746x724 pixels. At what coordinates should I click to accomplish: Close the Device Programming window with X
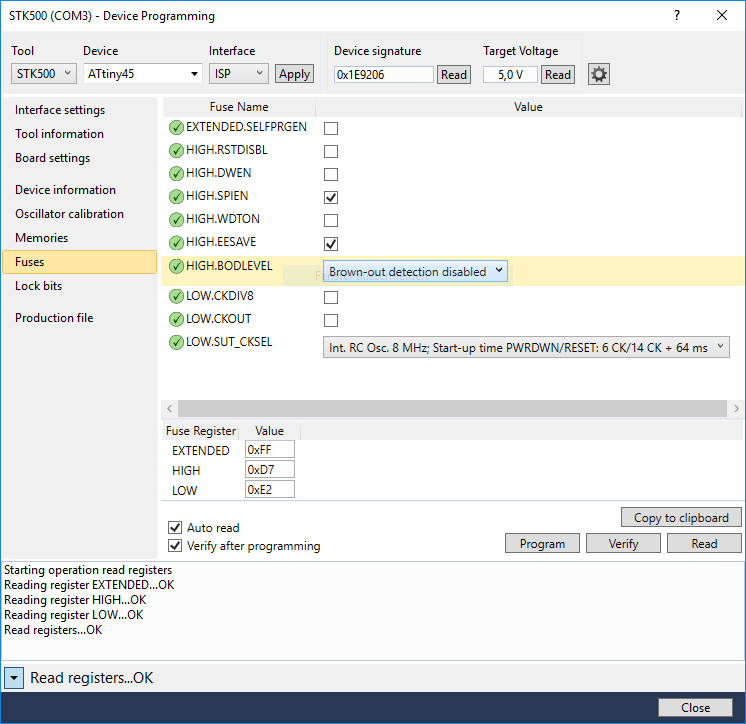coord(722,16)
